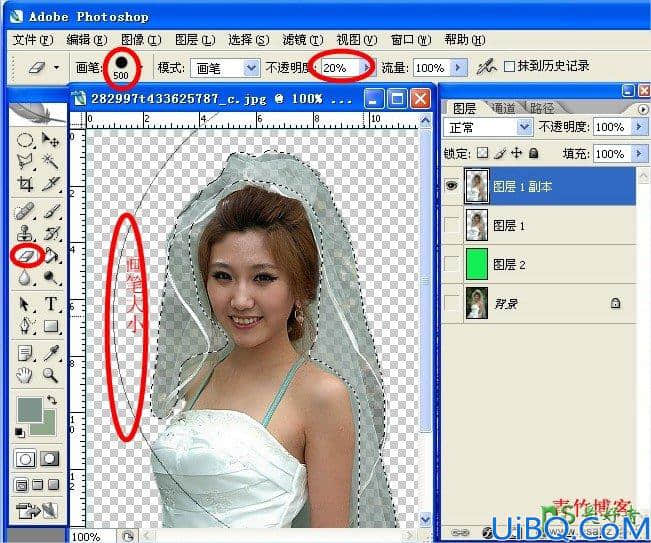This screenshot has width=651, height=543.
Task: Select the Type tool
Action: tap(51, 304)
